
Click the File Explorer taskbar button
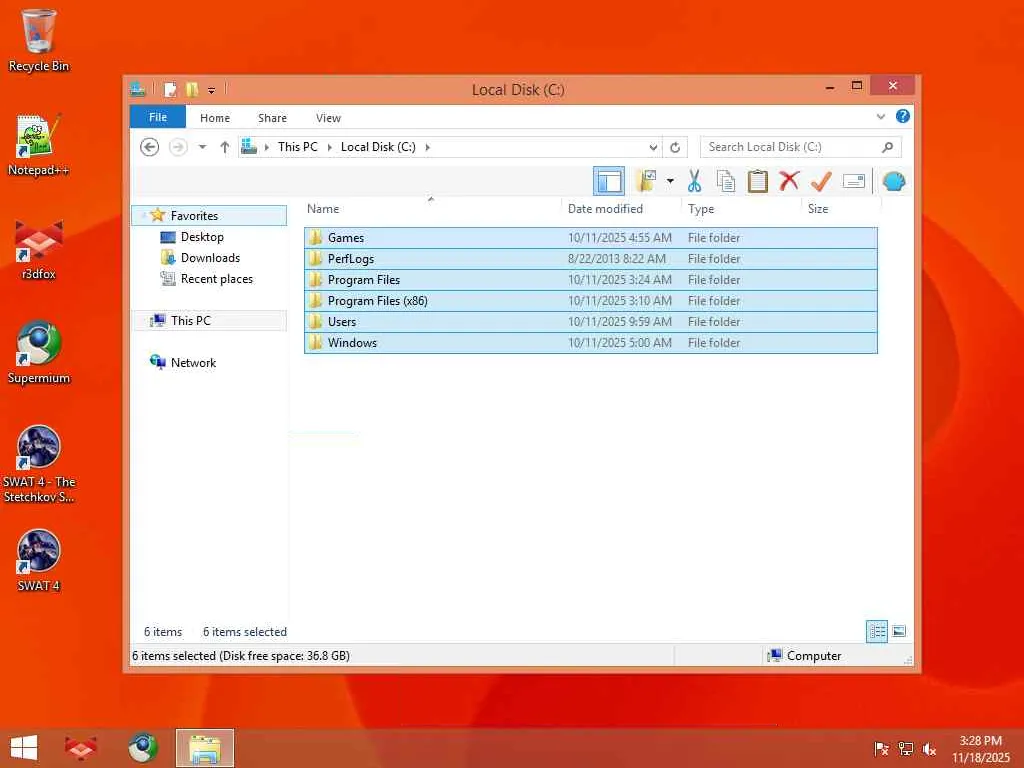click(x=204, y=748)
